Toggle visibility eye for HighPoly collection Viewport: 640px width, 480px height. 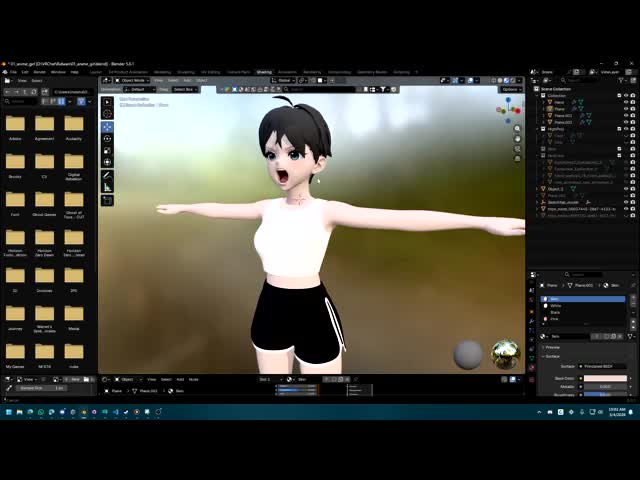(626, 129)
